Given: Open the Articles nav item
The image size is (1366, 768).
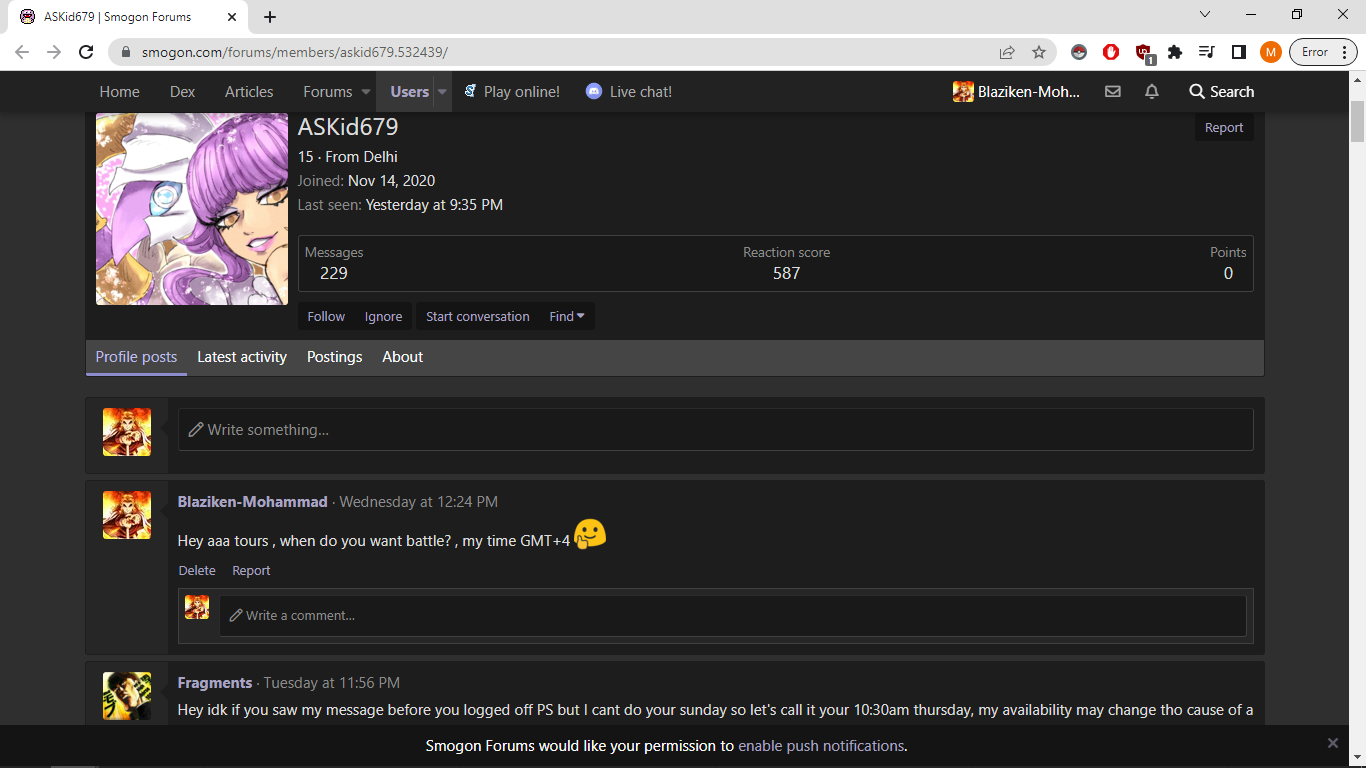Looking at the screenshot, I should pyautogui.click(x=249, y=92).
